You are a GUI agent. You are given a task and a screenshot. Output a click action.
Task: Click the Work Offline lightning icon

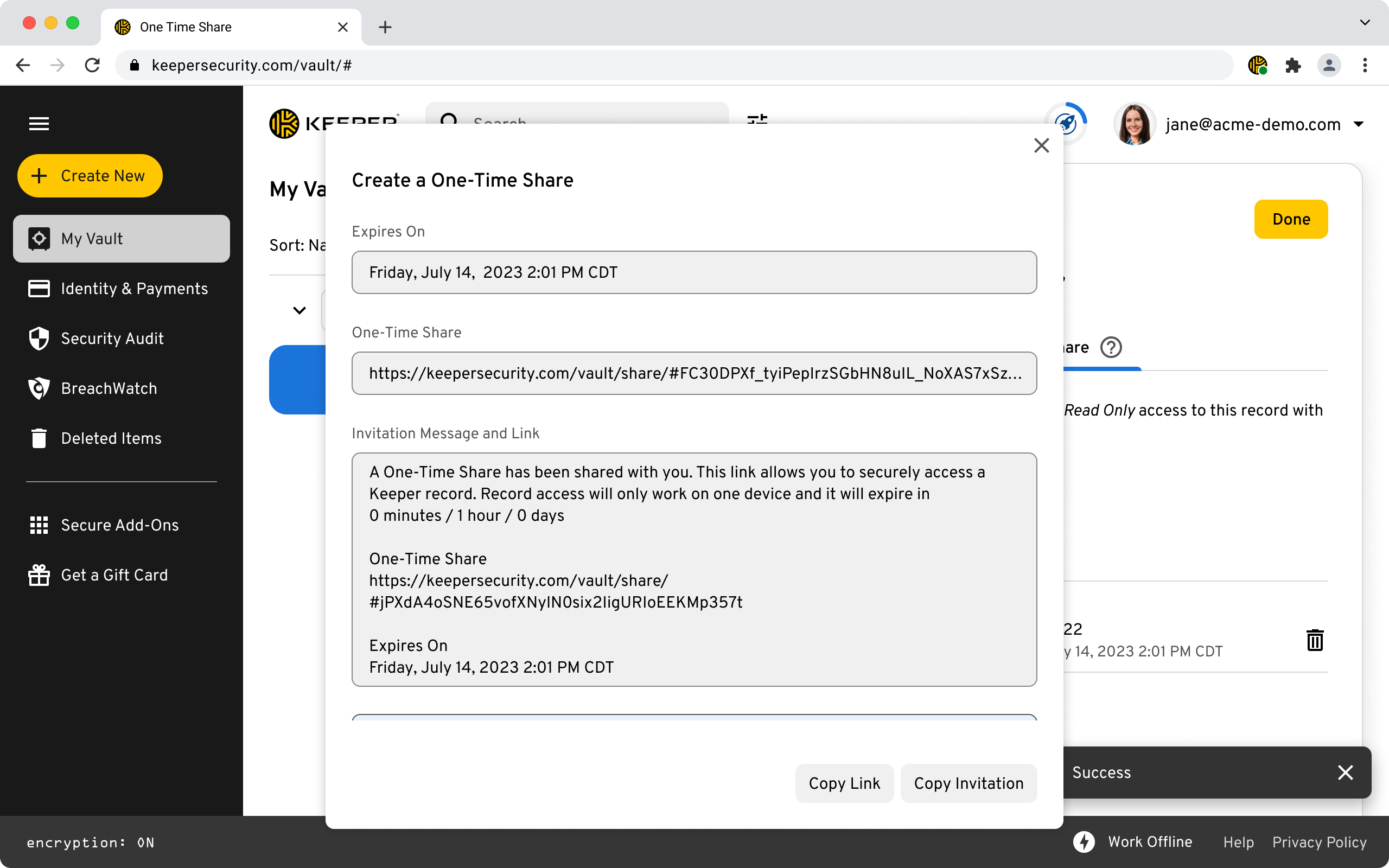(1084, 841)
